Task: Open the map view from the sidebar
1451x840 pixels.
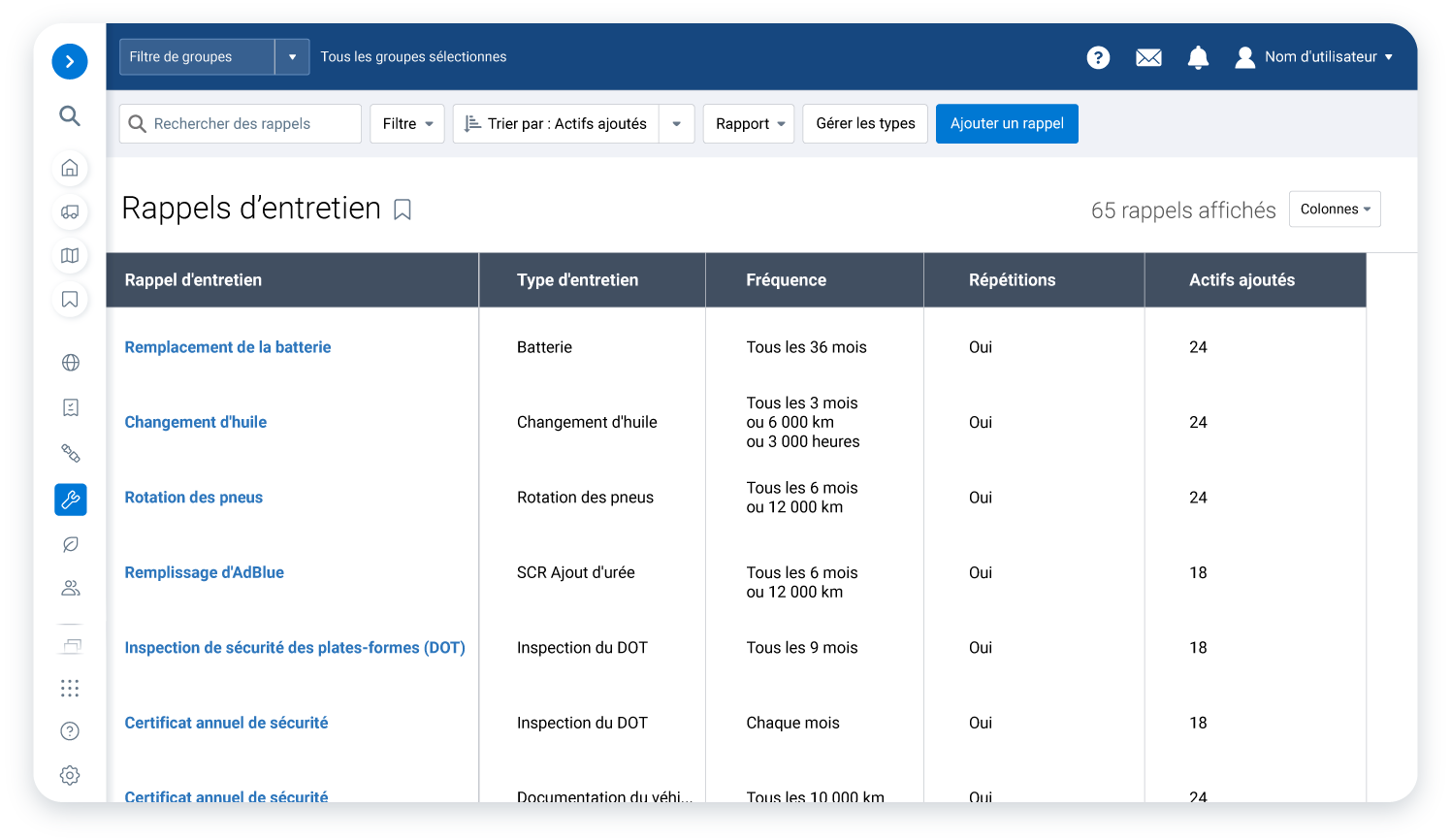Action: (69, 255)
